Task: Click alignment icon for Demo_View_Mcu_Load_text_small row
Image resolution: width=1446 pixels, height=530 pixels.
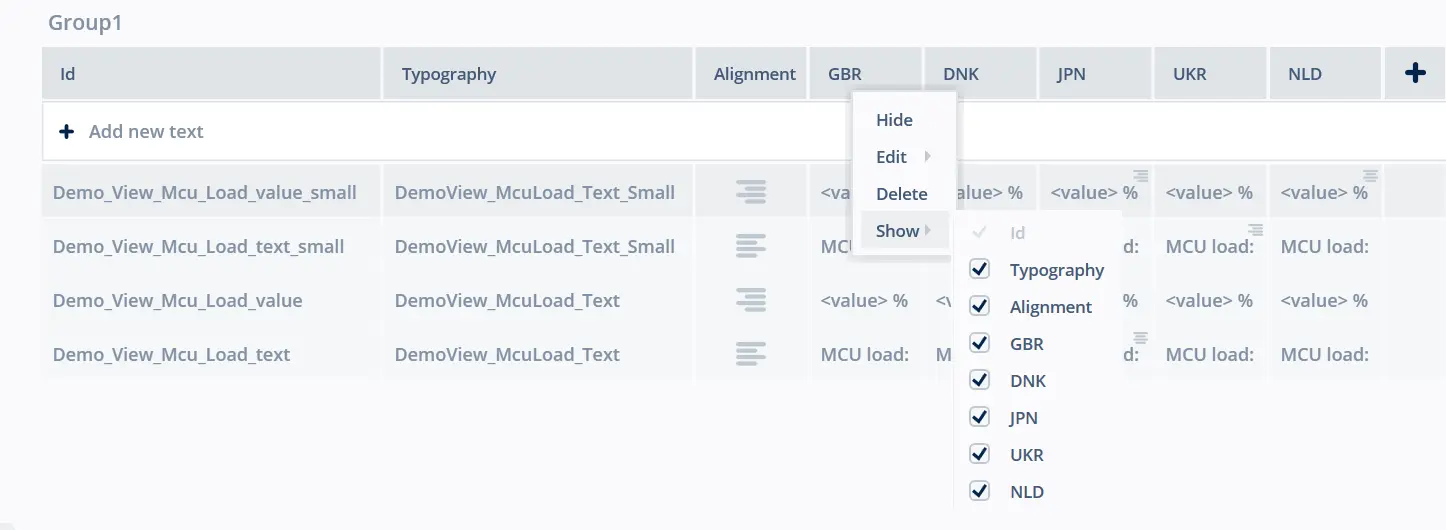Action: pyautogui.click(x=751, y=246)
